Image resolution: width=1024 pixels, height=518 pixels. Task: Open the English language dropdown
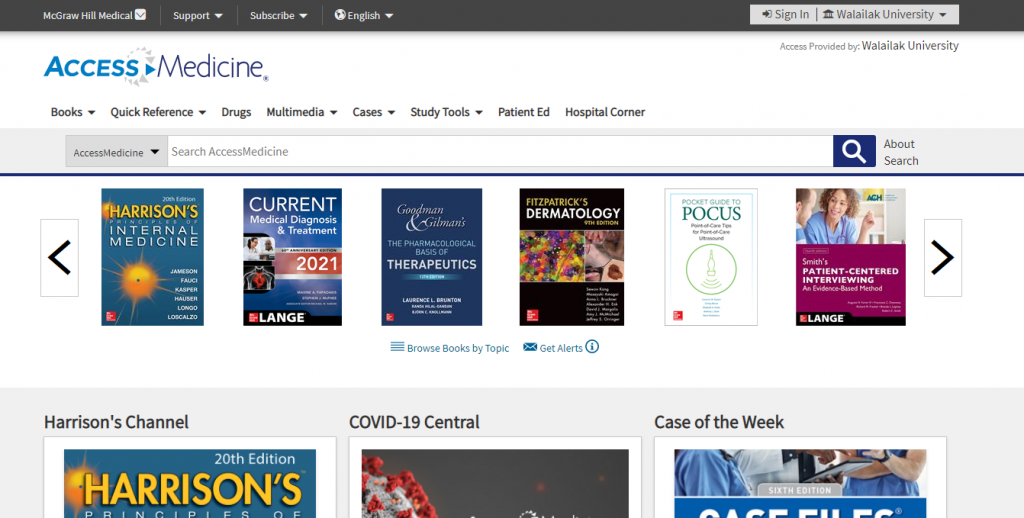364,15
